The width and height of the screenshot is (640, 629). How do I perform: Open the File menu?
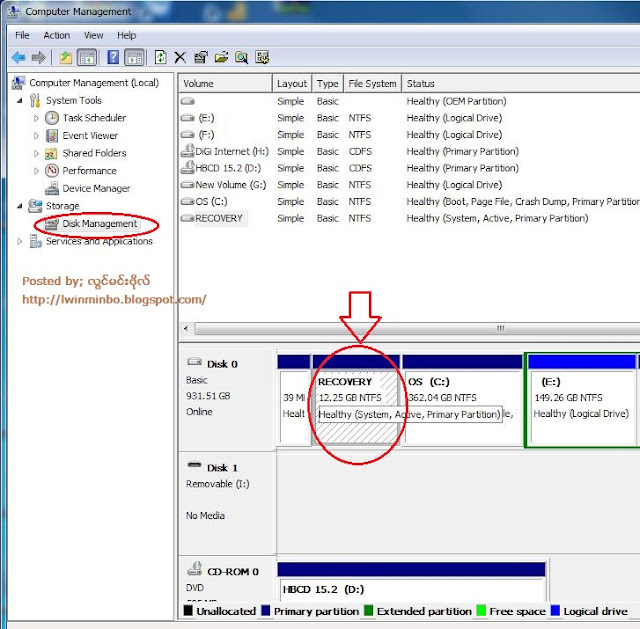[22, 36]
